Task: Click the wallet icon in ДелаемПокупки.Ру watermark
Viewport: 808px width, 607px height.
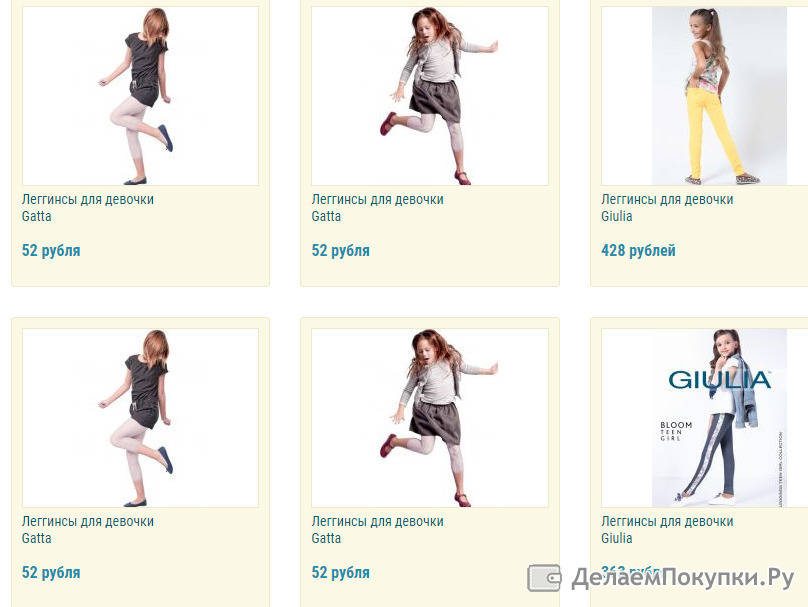Action: click(544, 578)
